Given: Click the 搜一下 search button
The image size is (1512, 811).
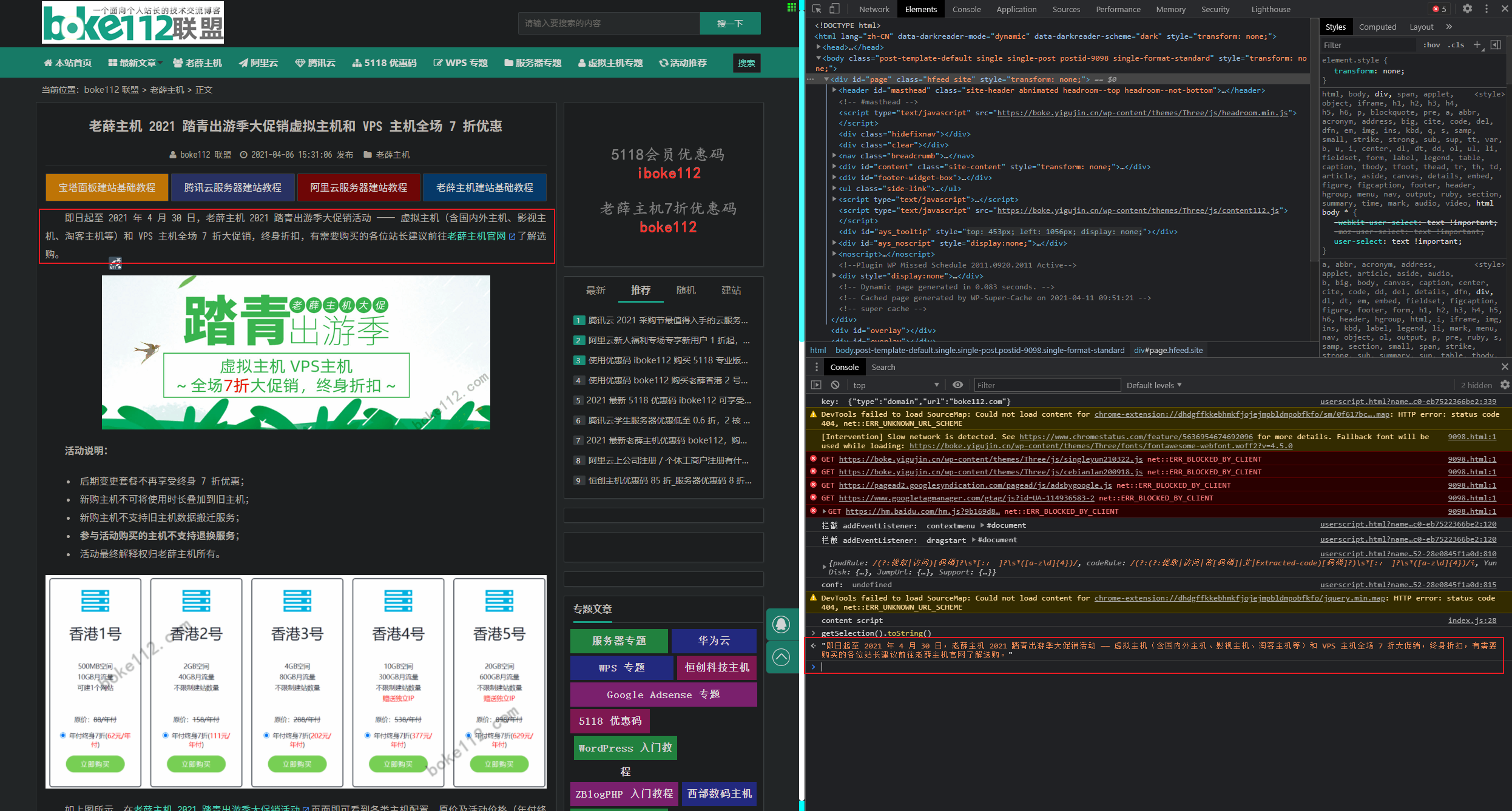Looking at the screenshot, I should pyautogui.click(x=730, y=24).
